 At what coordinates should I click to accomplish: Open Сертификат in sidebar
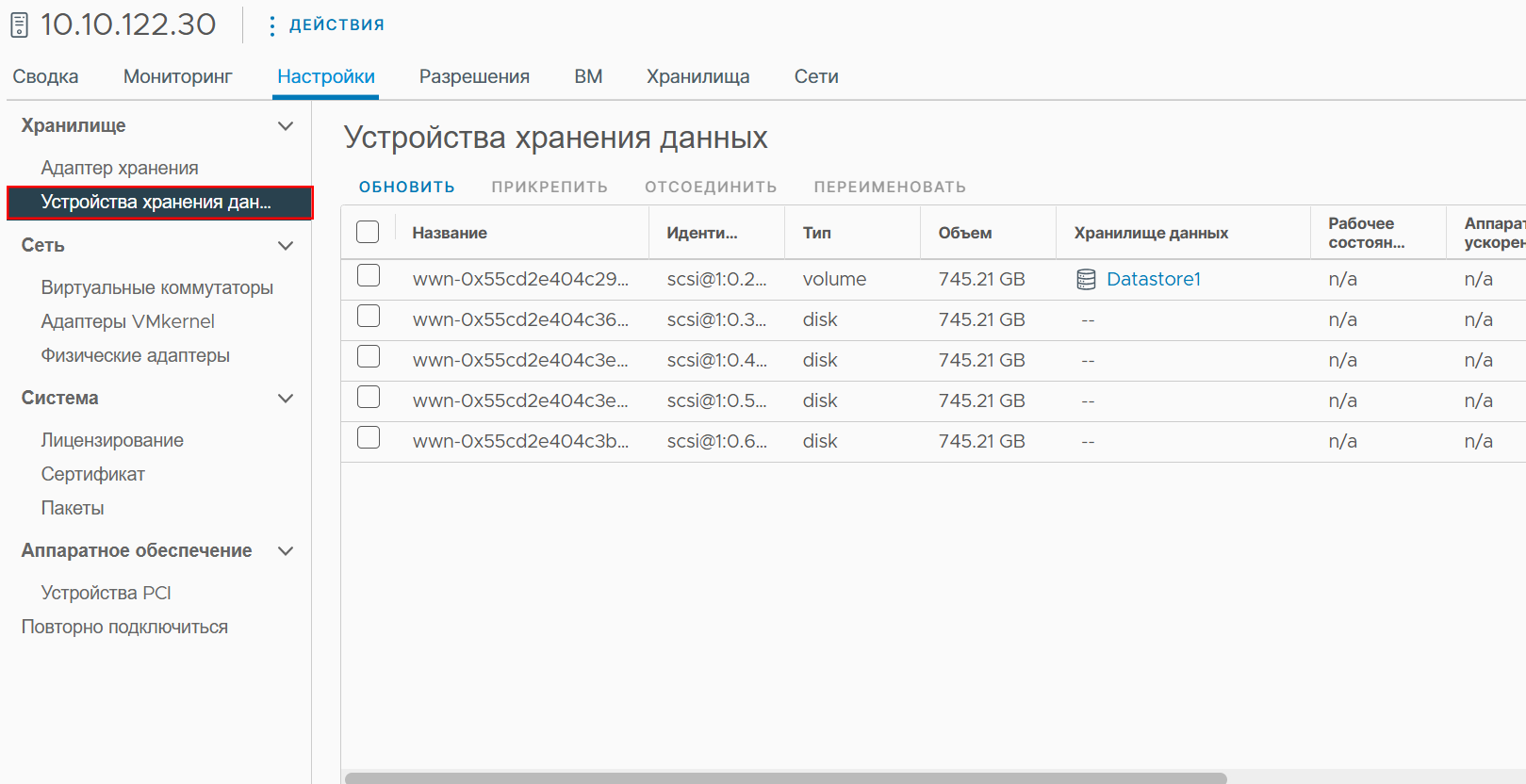coord(92,474)
